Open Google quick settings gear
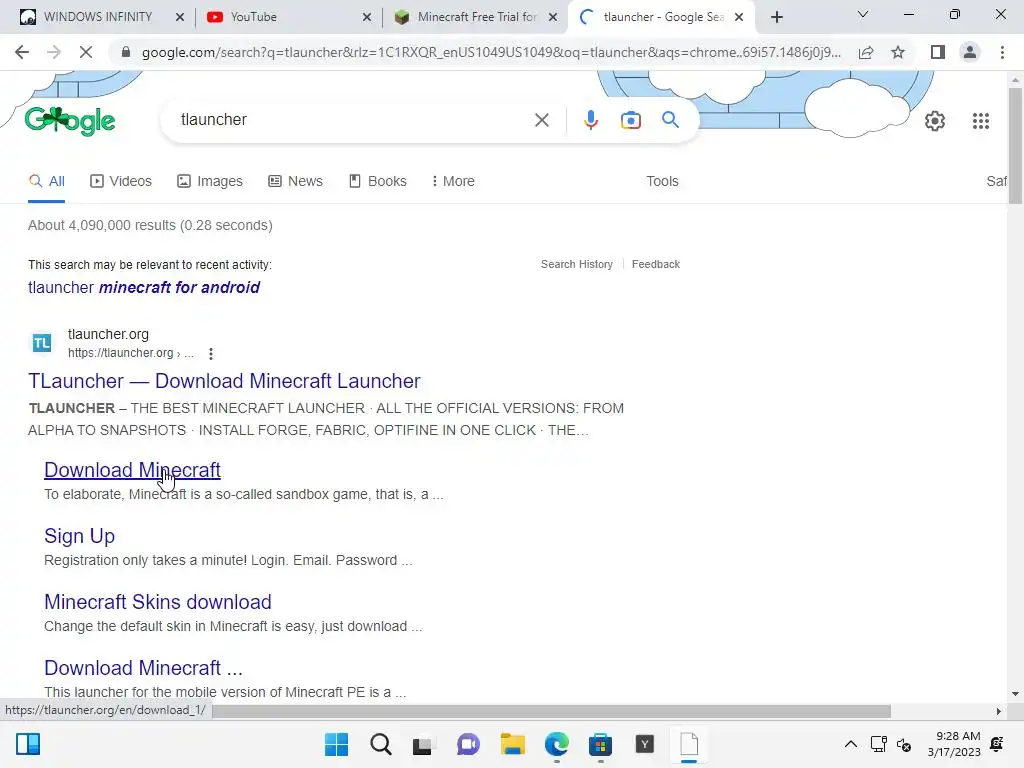 click(935, 121)
